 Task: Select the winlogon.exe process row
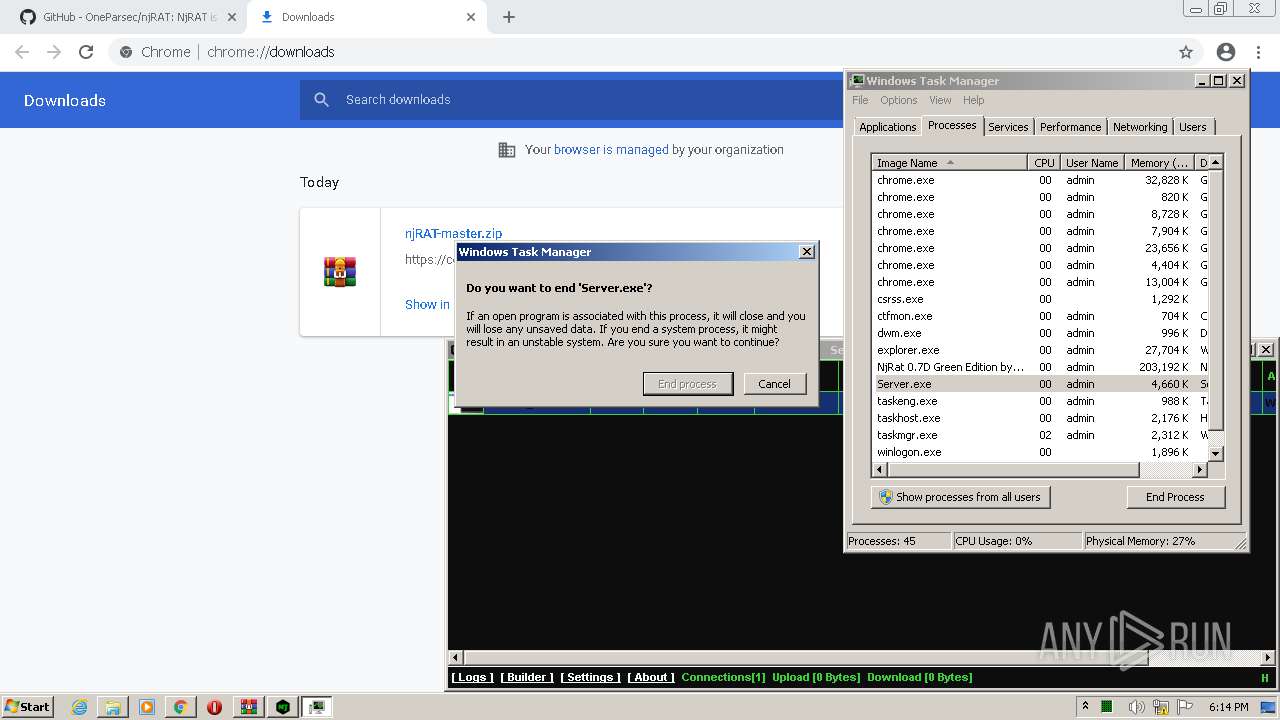click(x=1040, y=452)
